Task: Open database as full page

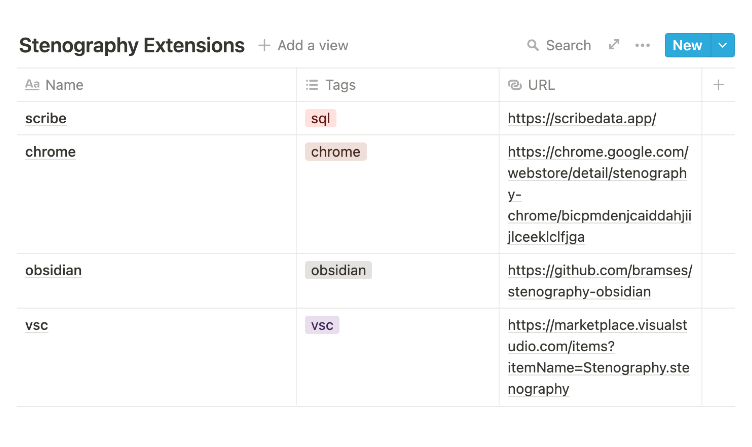Action: 614,45
